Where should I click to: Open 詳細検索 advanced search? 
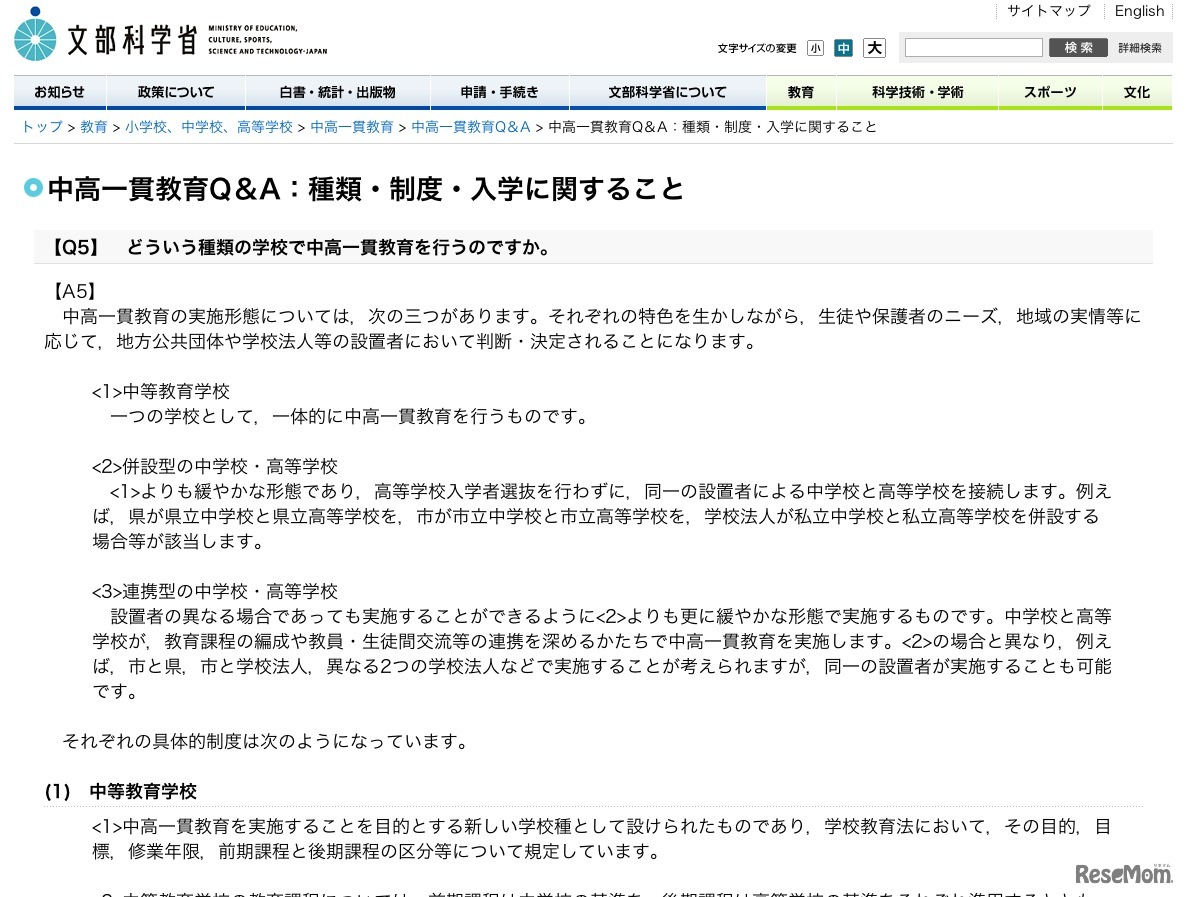(1139, 47)
